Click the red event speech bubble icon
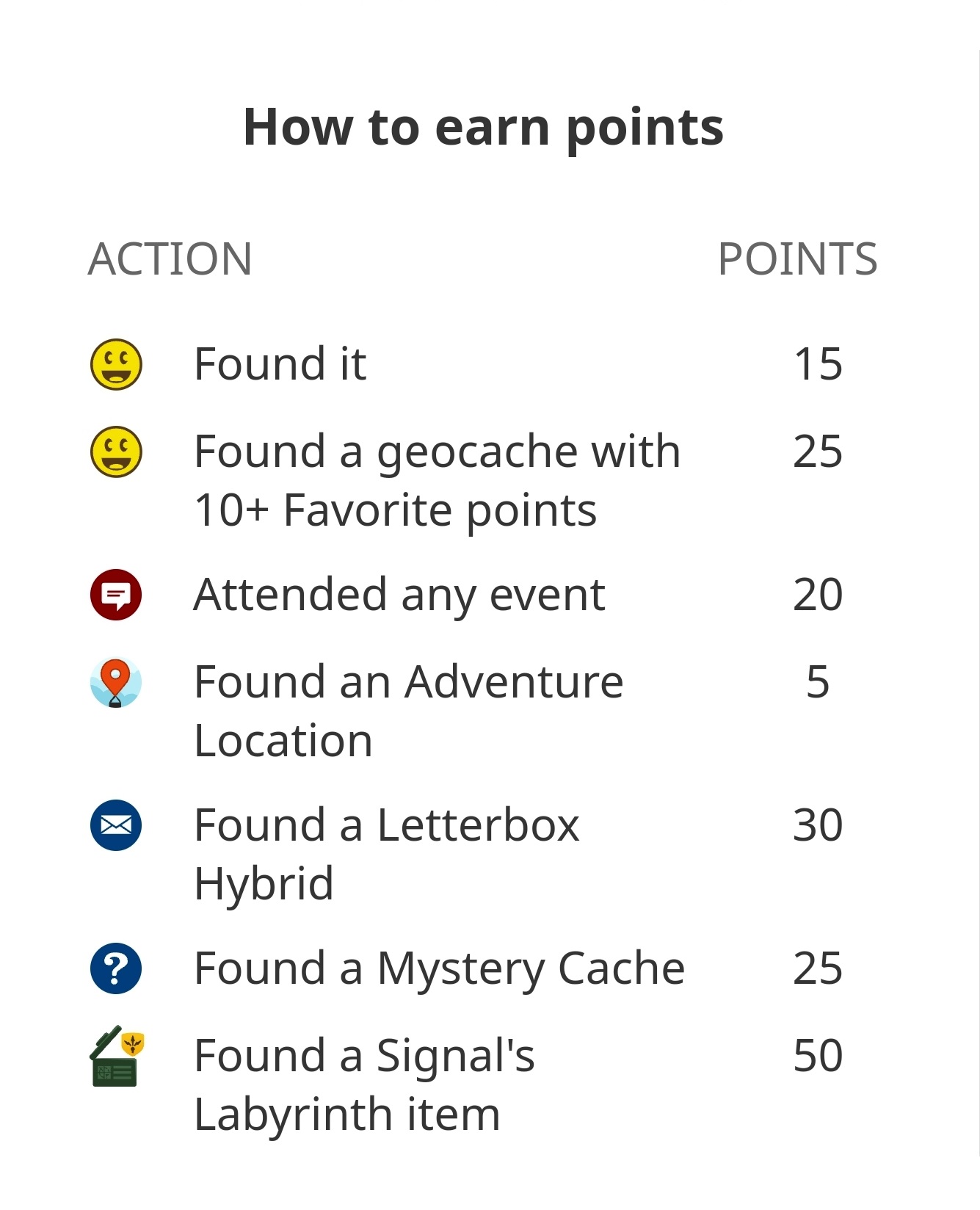The width and height of the screenshot is (980, 1210). click(116, 595)
